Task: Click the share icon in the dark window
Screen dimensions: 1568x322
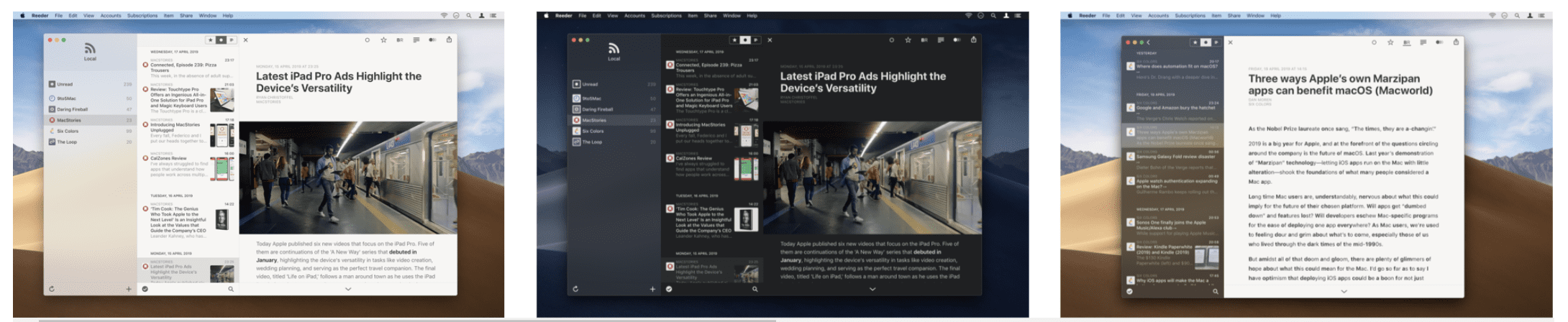Action: point(974,40)
